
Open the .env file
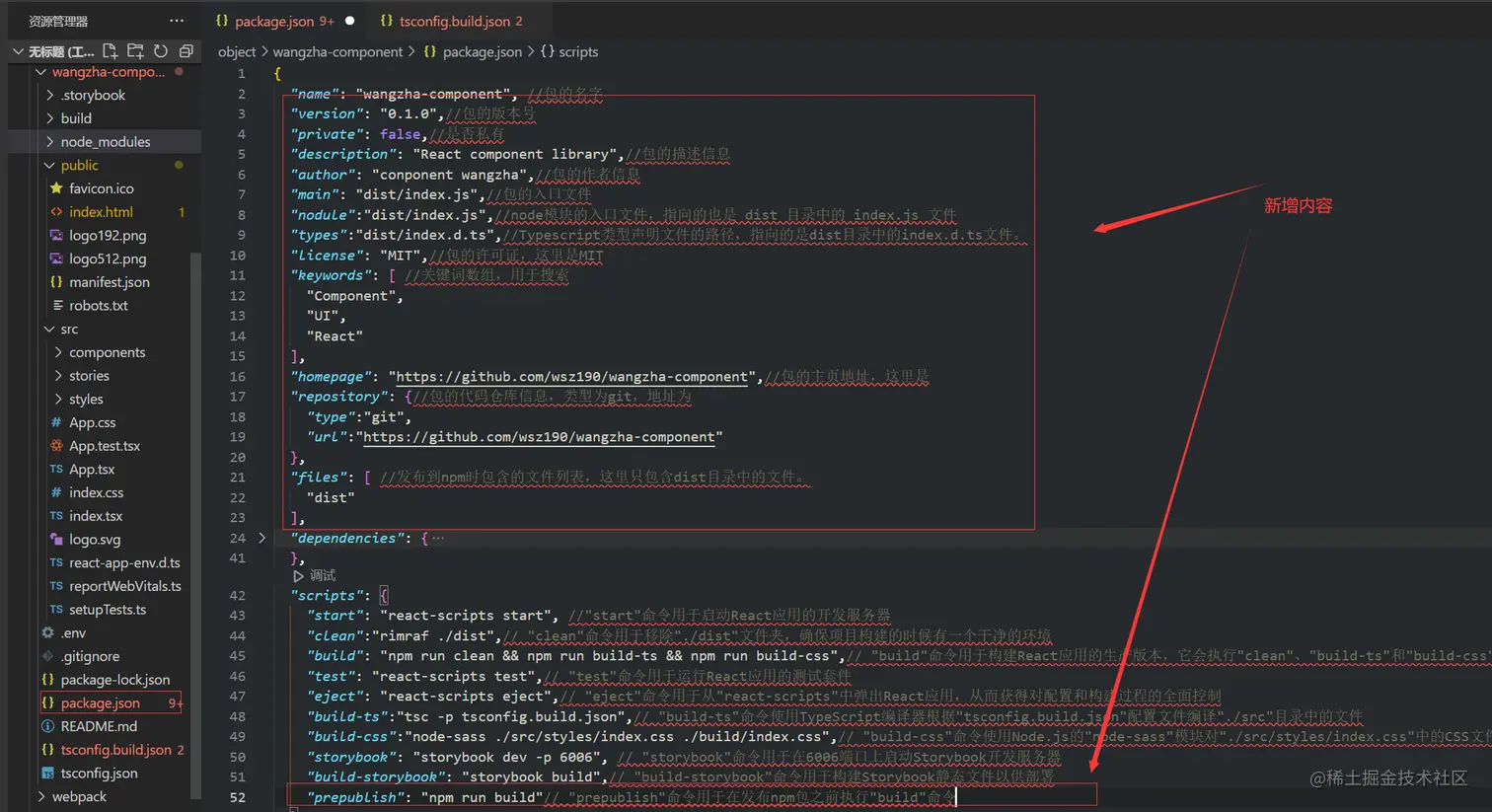tap(73, 633)
